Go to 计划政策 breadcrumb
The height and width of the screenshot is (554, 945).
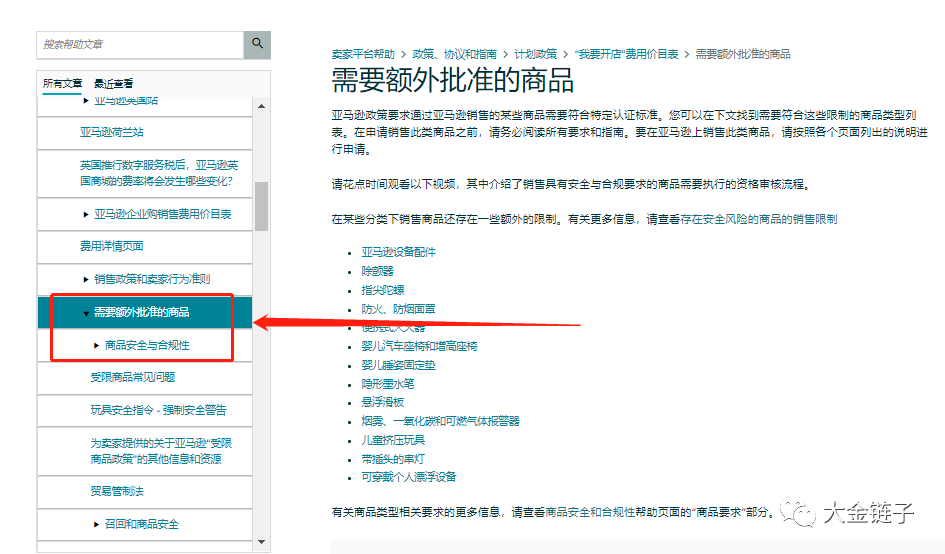click(536, 54)
